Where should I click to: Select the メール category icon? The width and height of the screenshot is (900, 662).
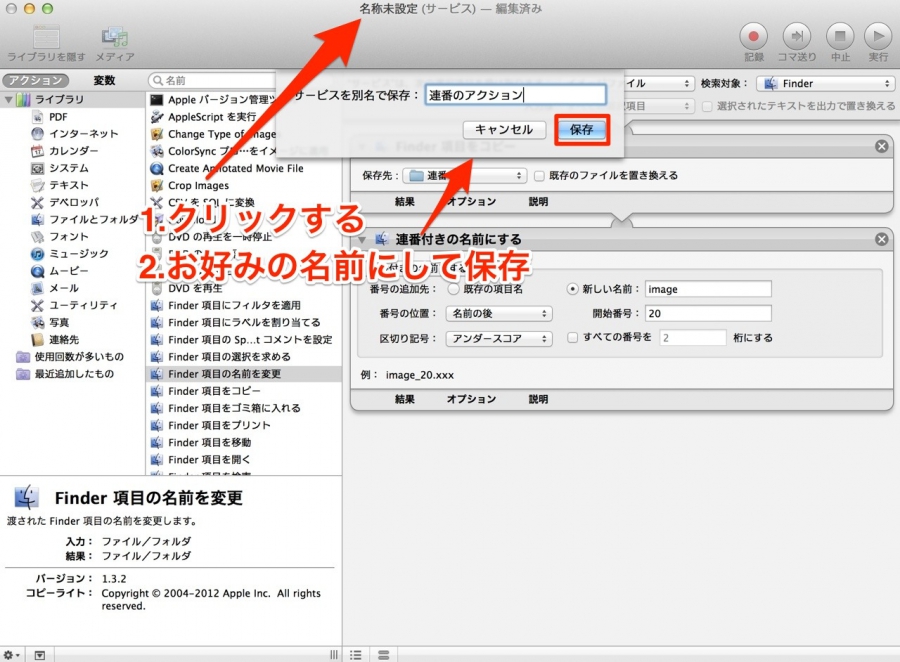click(37, 288)
